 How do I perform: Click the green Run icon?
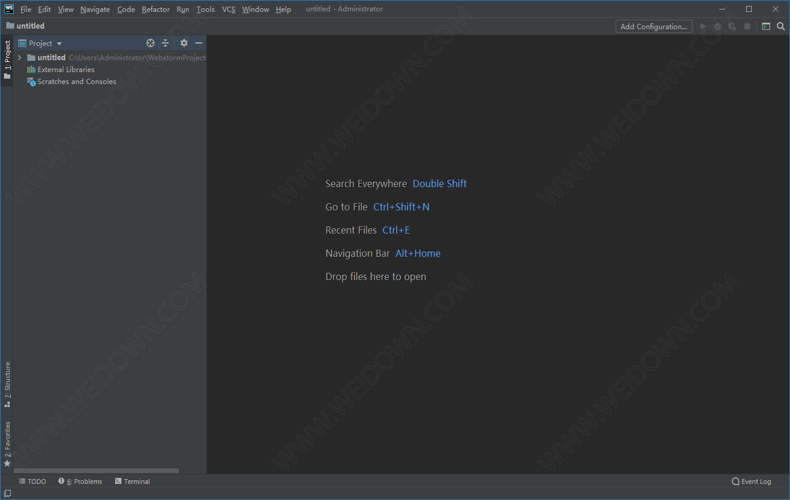click(703, 26)
